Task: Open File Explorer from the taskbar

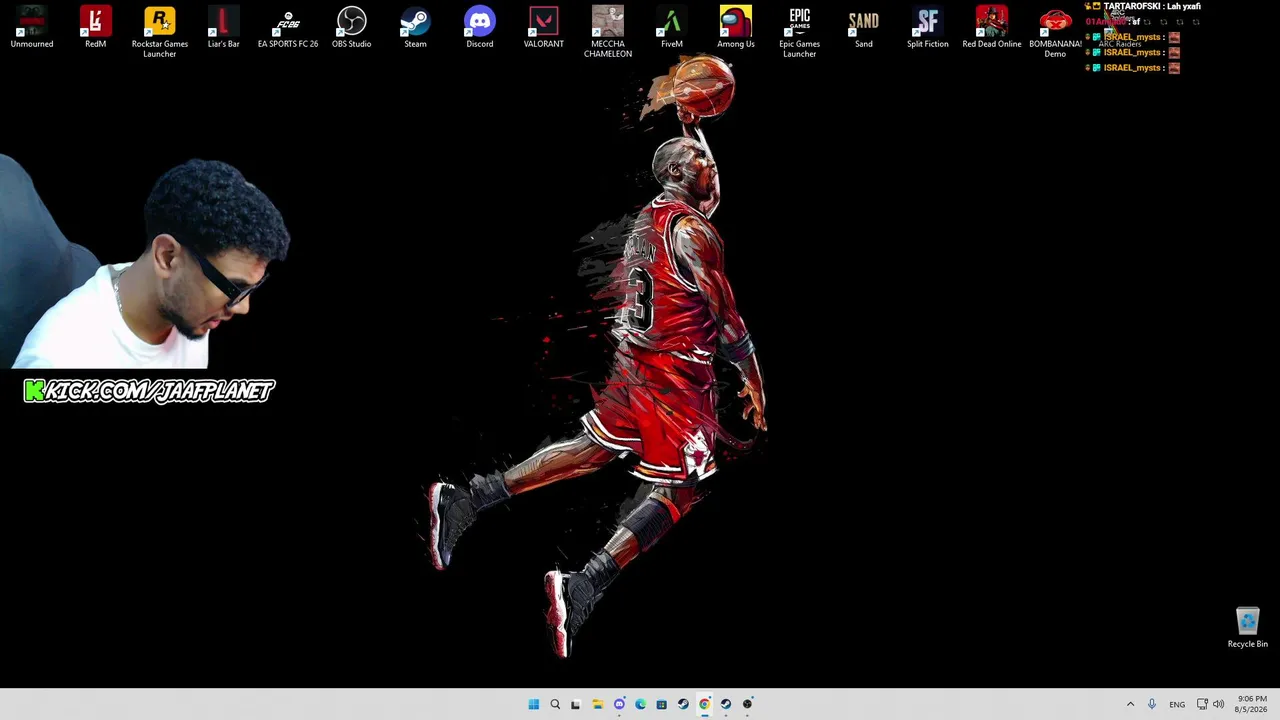Action: (598, 704)
